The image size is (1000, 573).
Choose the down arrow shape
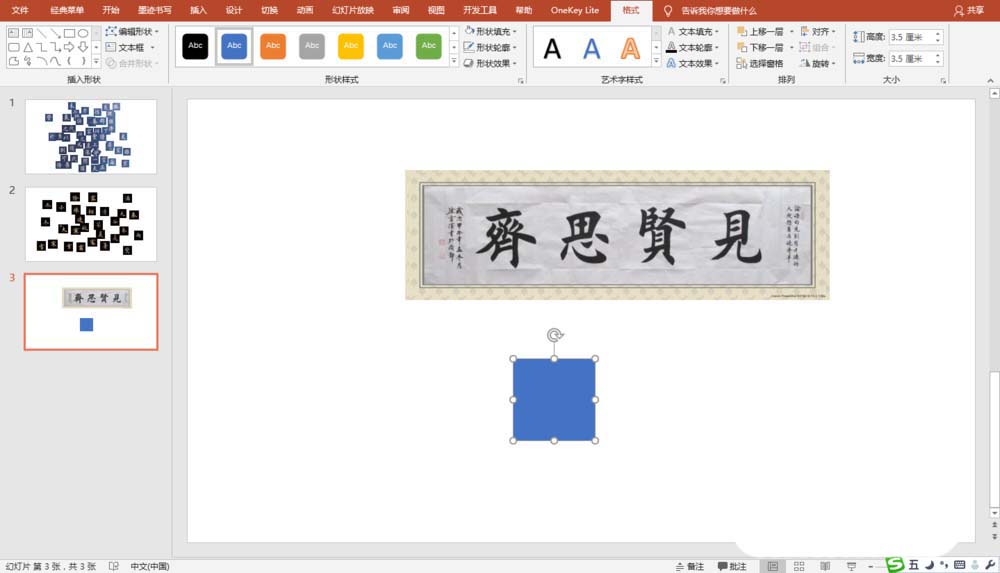point(83,47)
